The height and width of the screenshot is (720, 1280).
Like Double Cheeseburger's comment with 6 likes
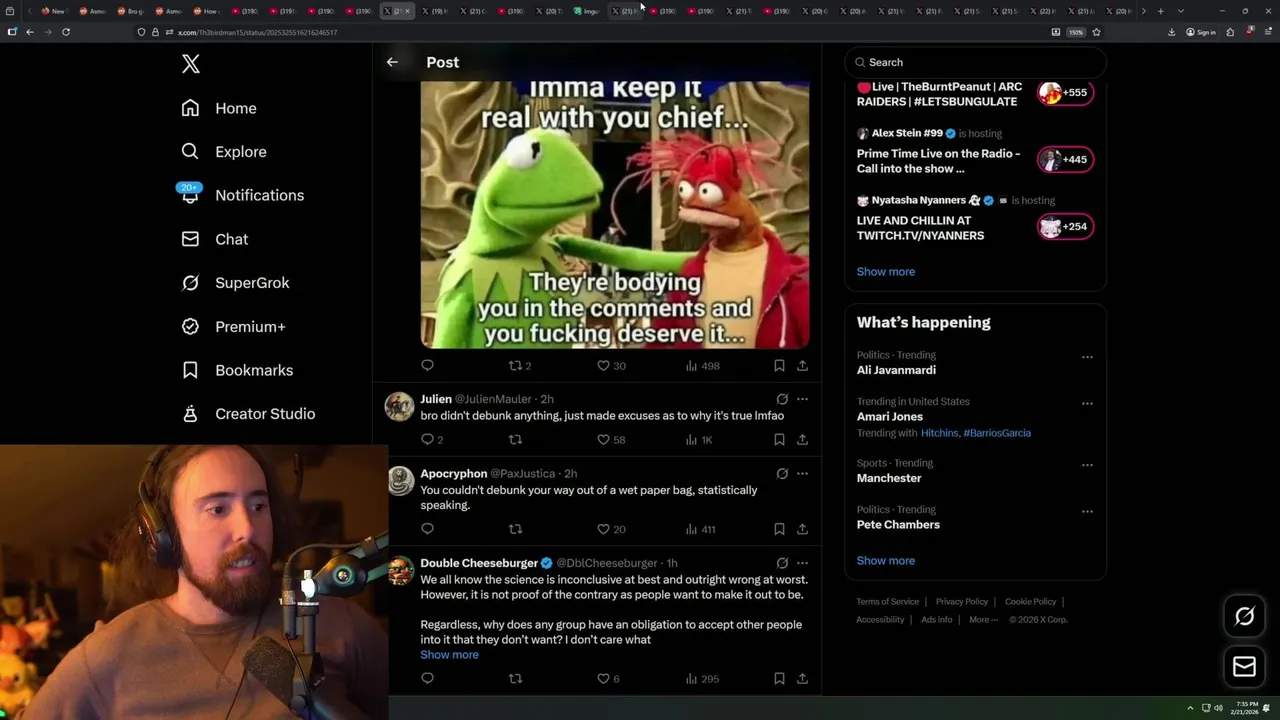coord(608,678)
